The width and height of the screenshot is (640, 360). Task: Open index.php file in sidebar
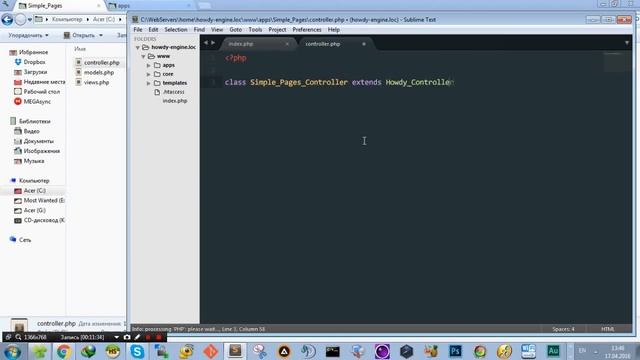point(175,101)
